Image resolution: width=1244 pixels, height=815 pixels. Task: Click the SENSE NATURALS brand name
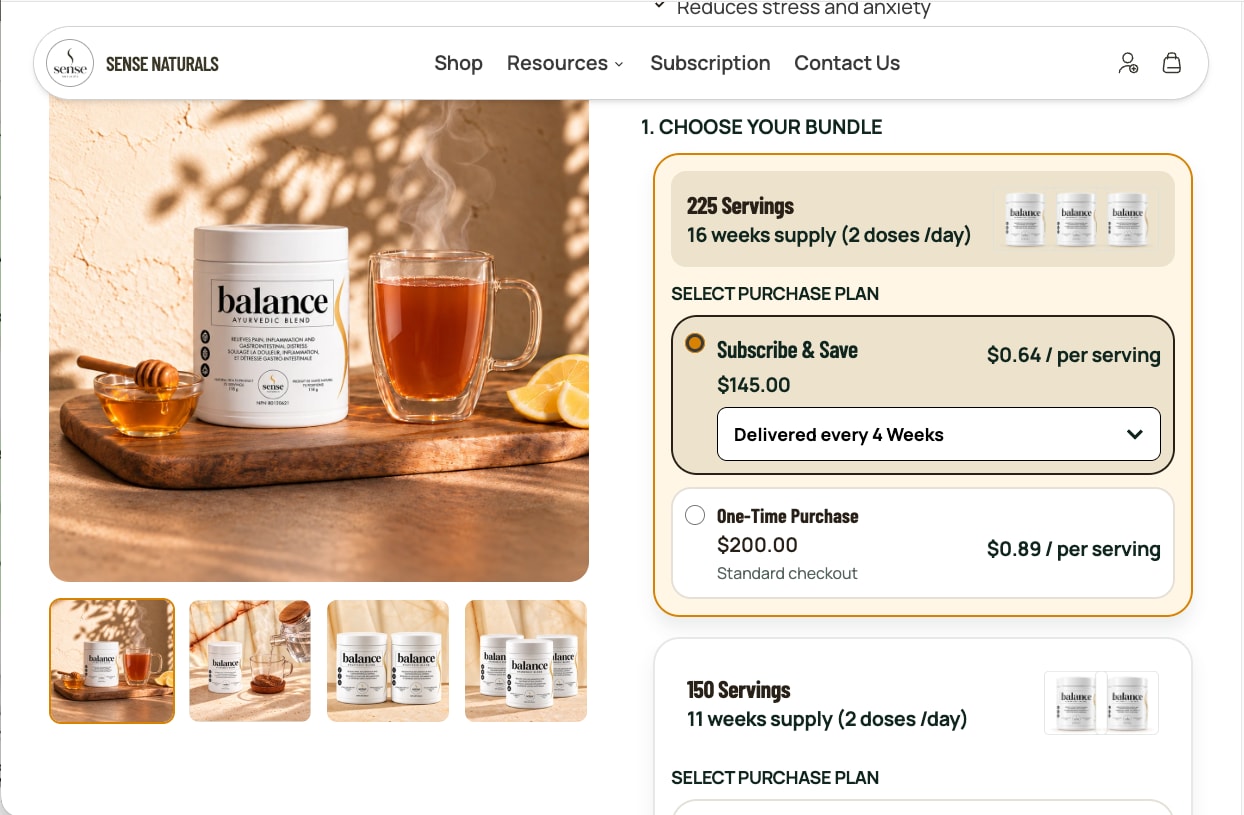pyautogui.click(x=162, y=64)
